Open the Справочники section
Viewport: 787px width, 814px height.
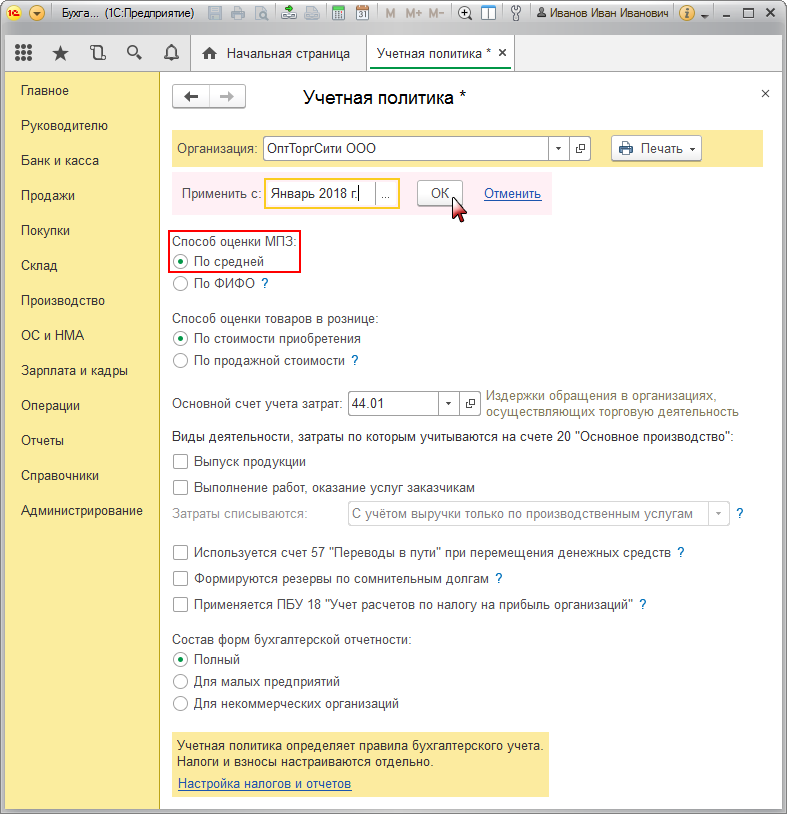[60, 476]
